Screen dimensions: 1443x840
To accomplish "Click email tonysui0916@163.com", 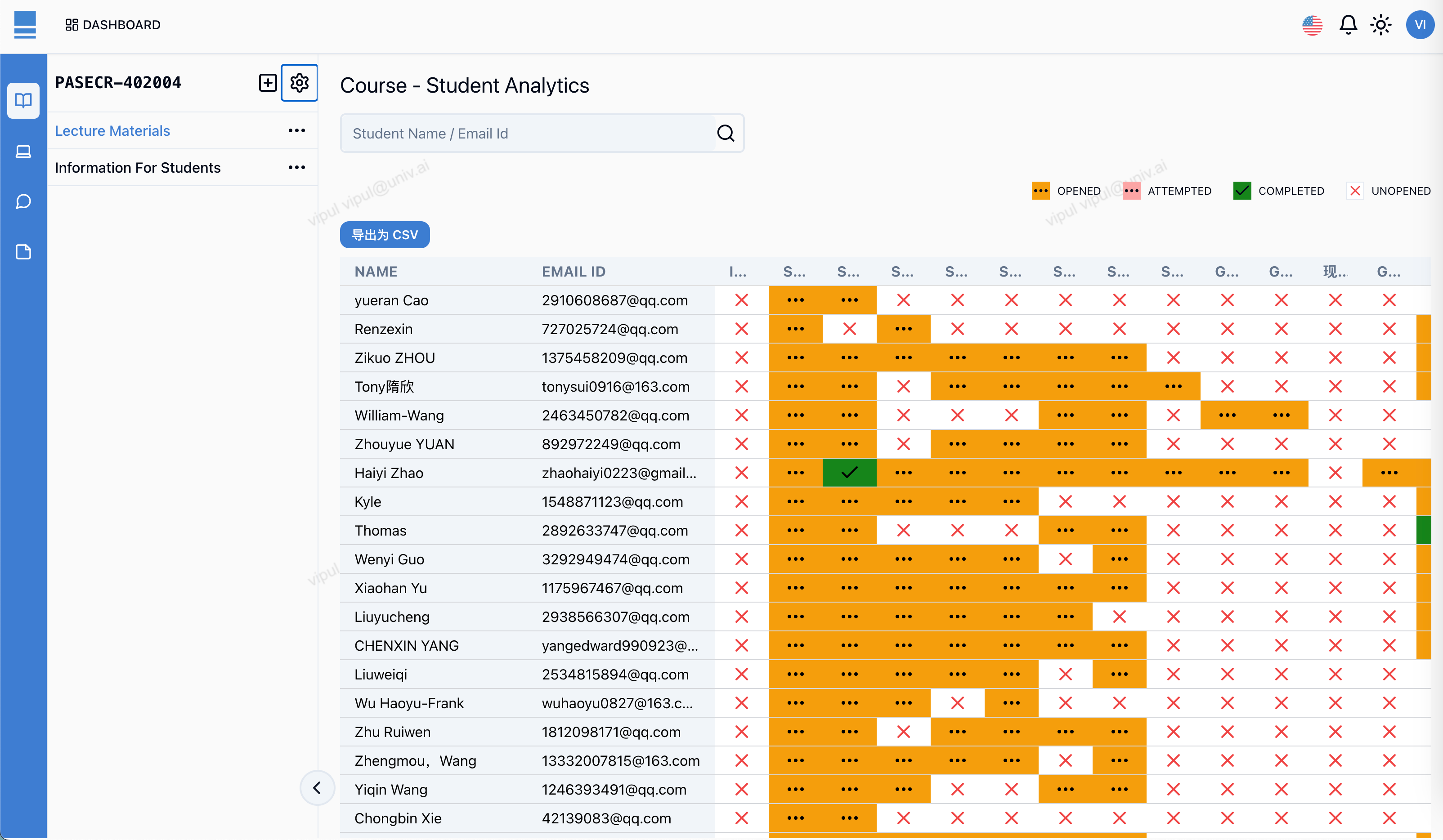I will pos(615,387).
